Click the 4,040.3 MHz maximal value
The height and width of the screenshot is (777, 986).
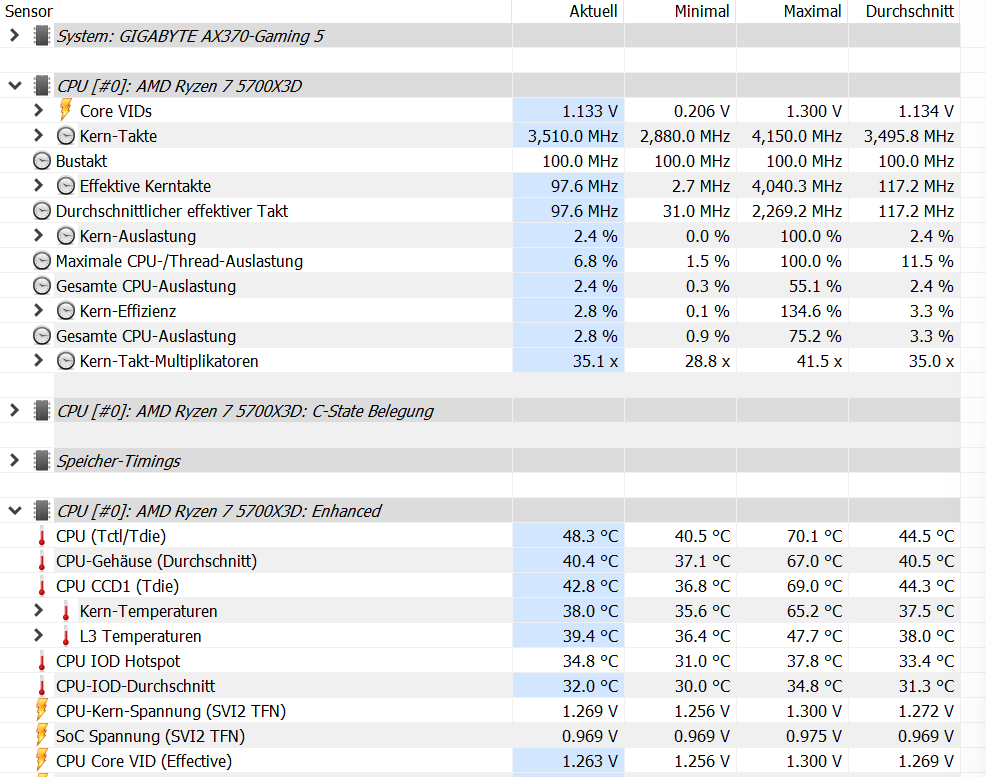pyautogui.click(x=797, y=186)
